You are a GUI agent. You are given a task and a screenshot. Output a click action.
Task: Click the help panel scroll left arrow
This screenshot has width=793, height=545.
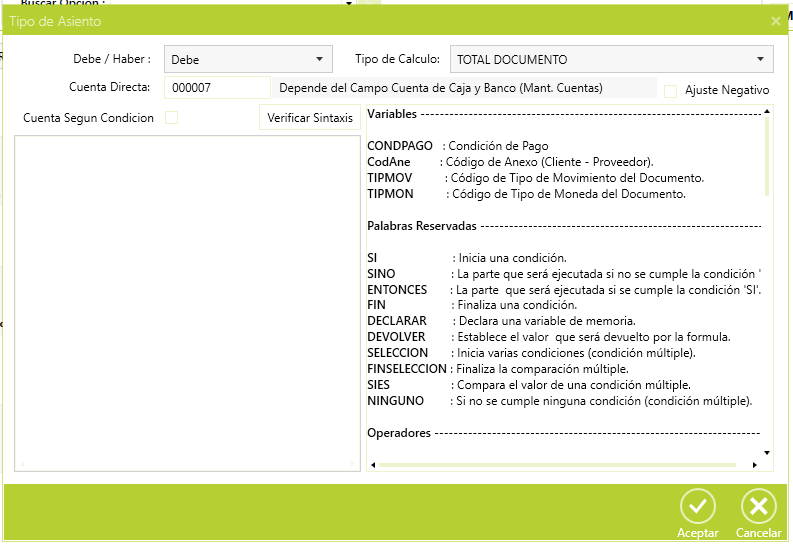point(373,465)
